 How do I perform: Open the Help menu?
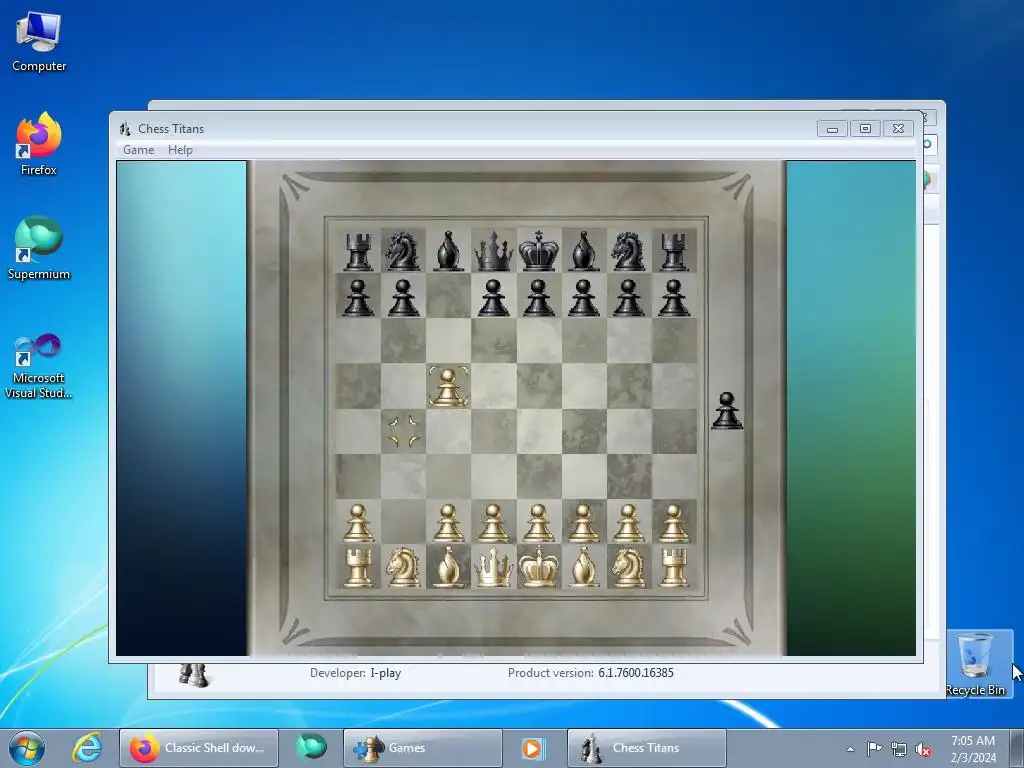180,150
